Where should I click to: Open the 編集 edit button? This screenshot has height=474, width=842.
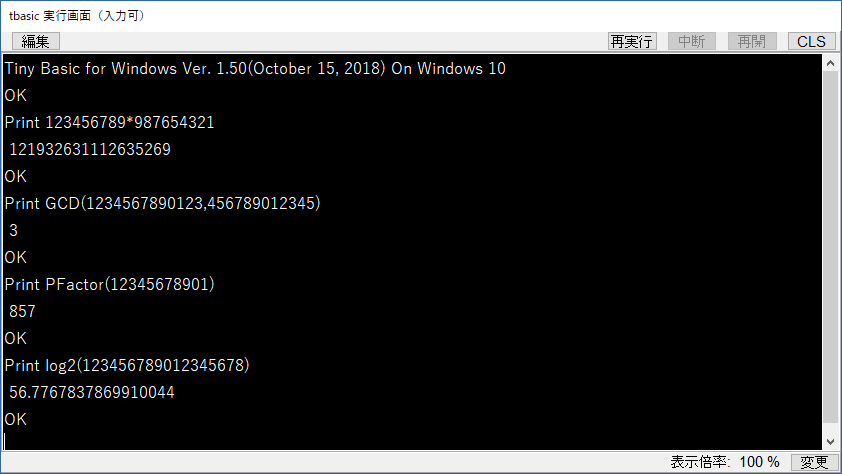click(x=35, y=41)
